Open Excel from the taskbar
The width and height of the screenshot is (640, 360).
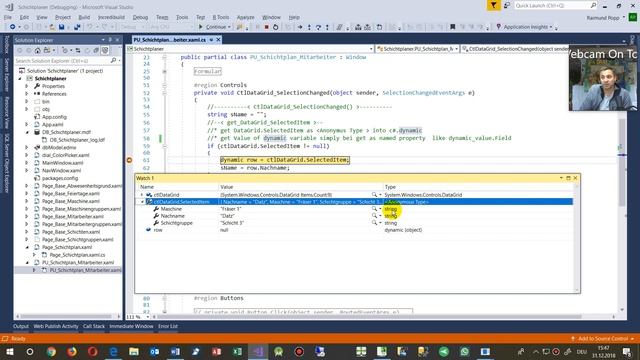point(237,351)
